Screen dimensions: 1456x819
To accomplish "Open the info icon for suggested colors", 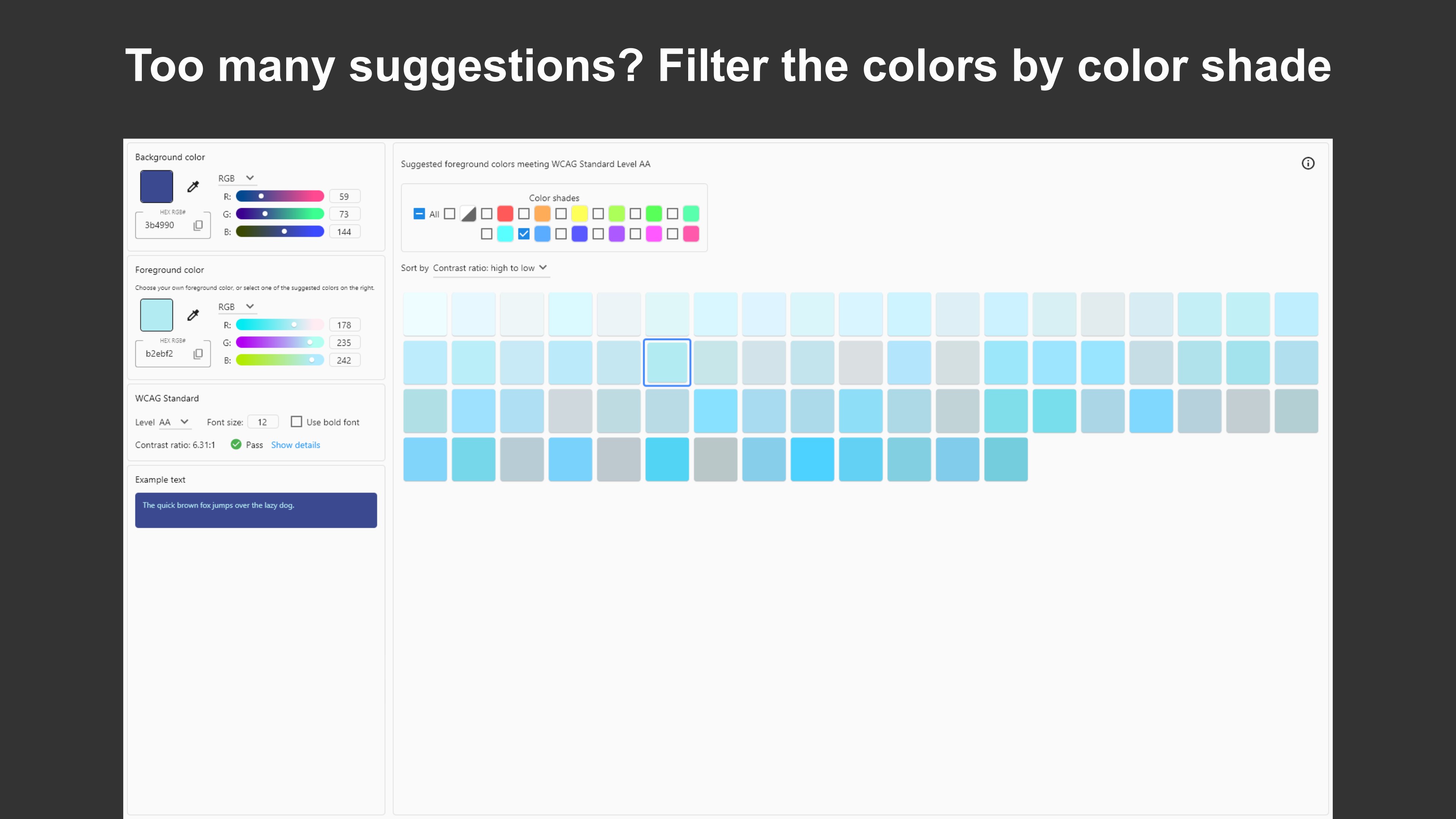I will [x=1308, y=163].
